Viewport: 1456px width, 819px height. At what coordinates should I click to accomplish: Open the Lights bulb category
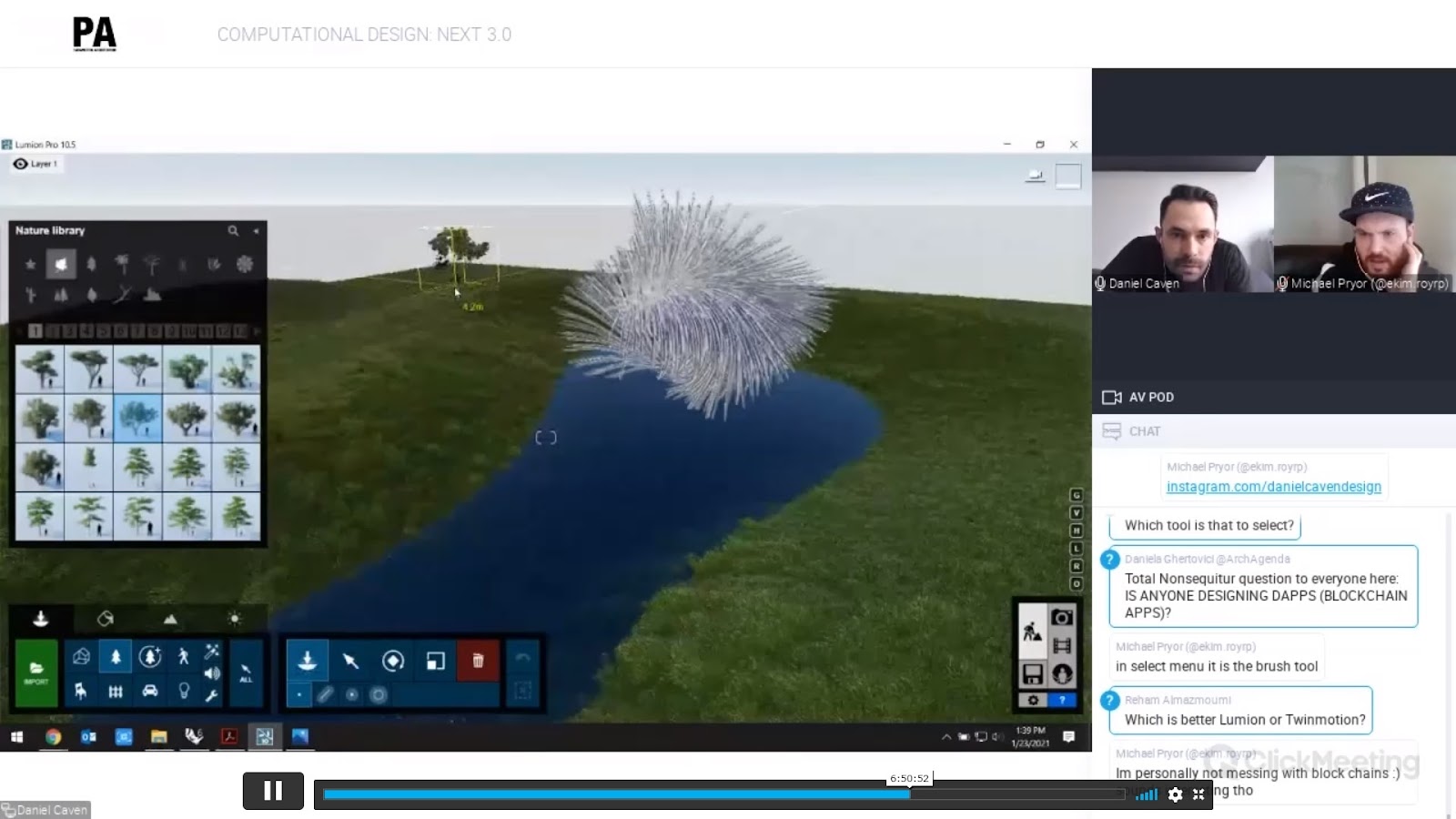(x=184, y=692)
